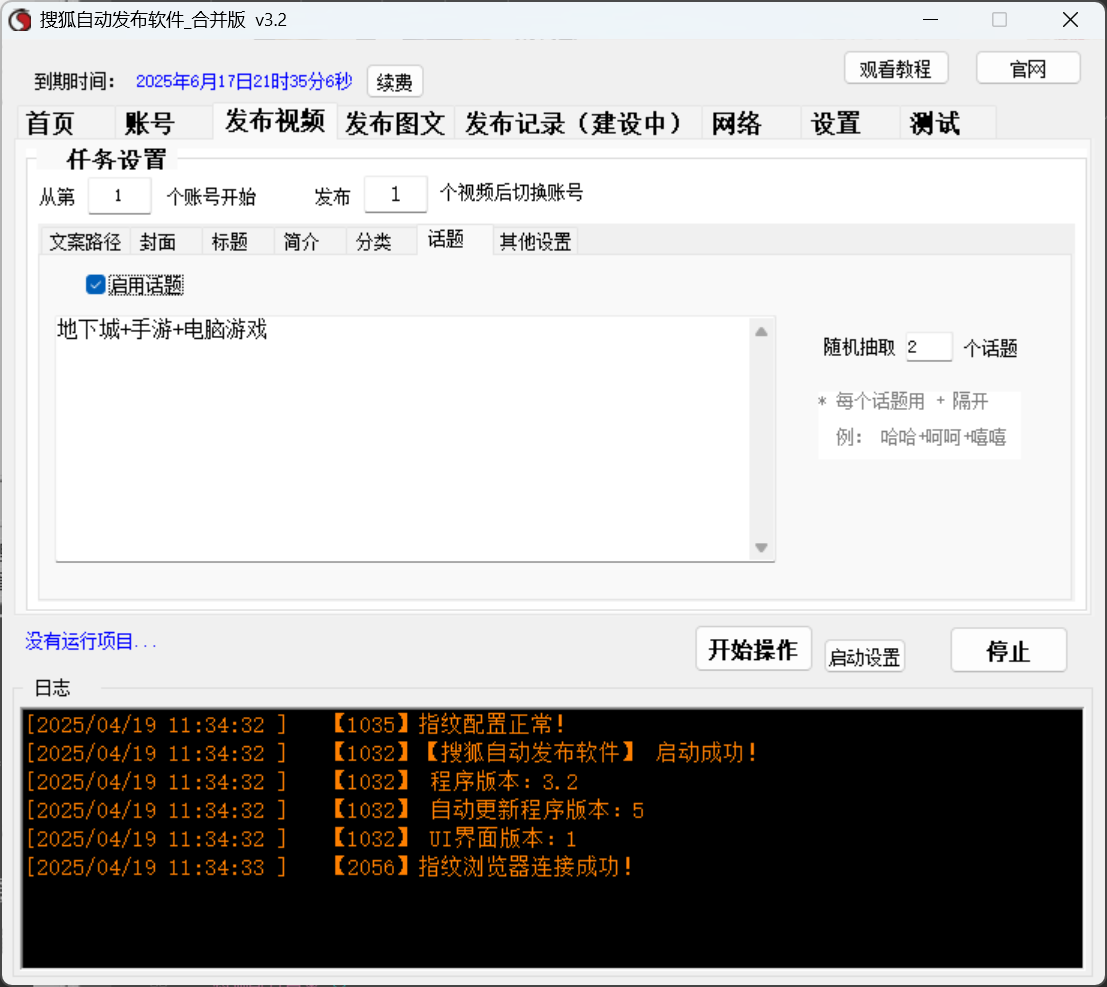Select the 发布视频 tab

[x=275, y=121]
